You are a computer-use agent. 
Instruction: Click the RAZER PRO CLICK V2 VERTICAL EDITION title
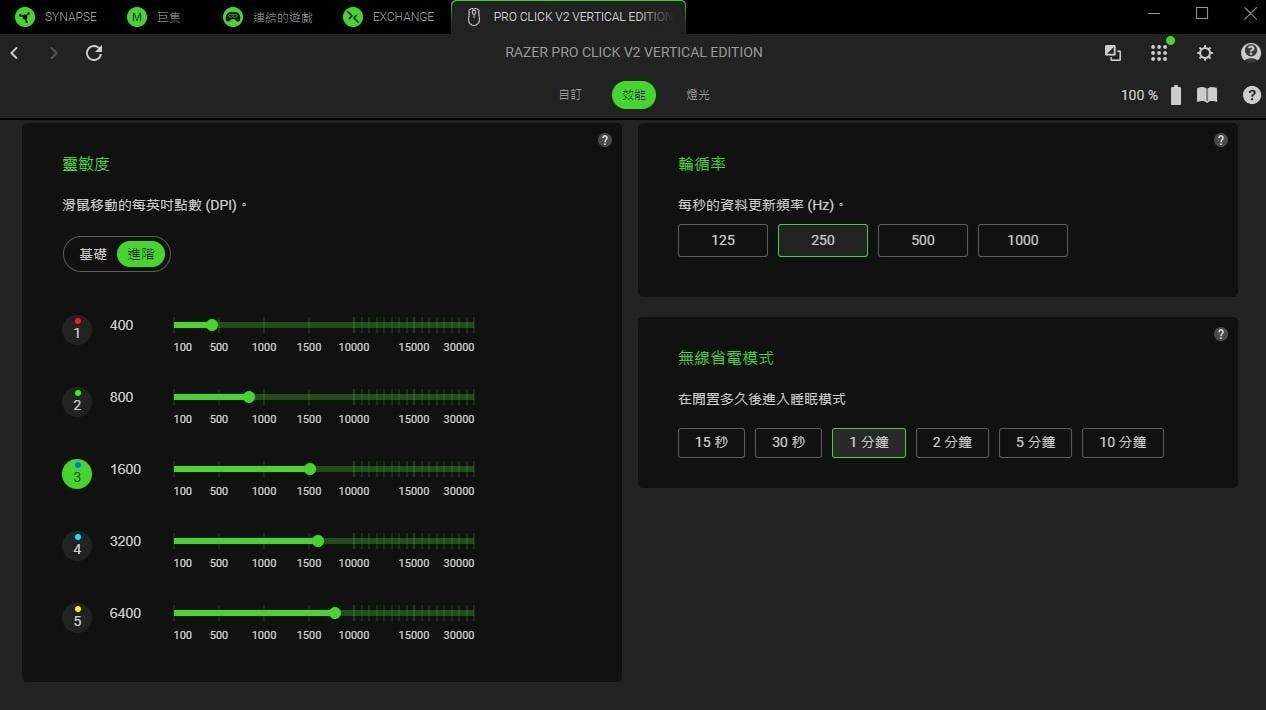point(634,52)
